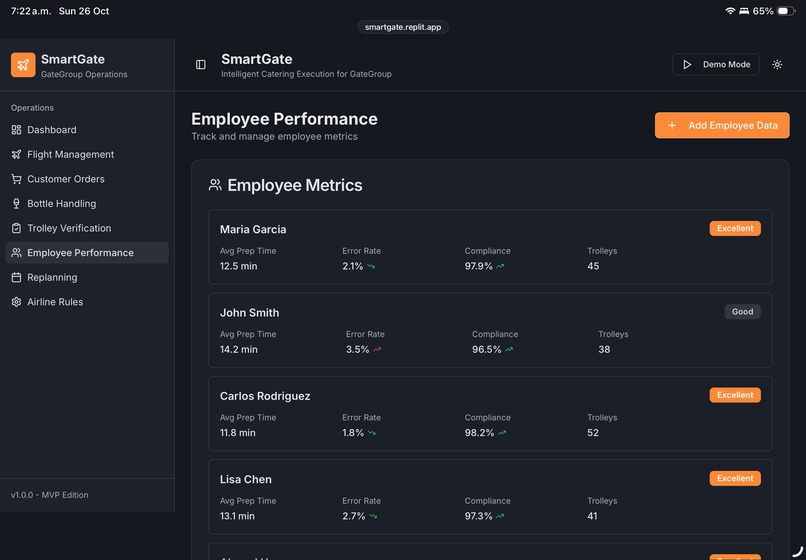The image size is (806, 560).
Task: Click Maria Garcia's 12.5 min prep time
Action: 239,266
